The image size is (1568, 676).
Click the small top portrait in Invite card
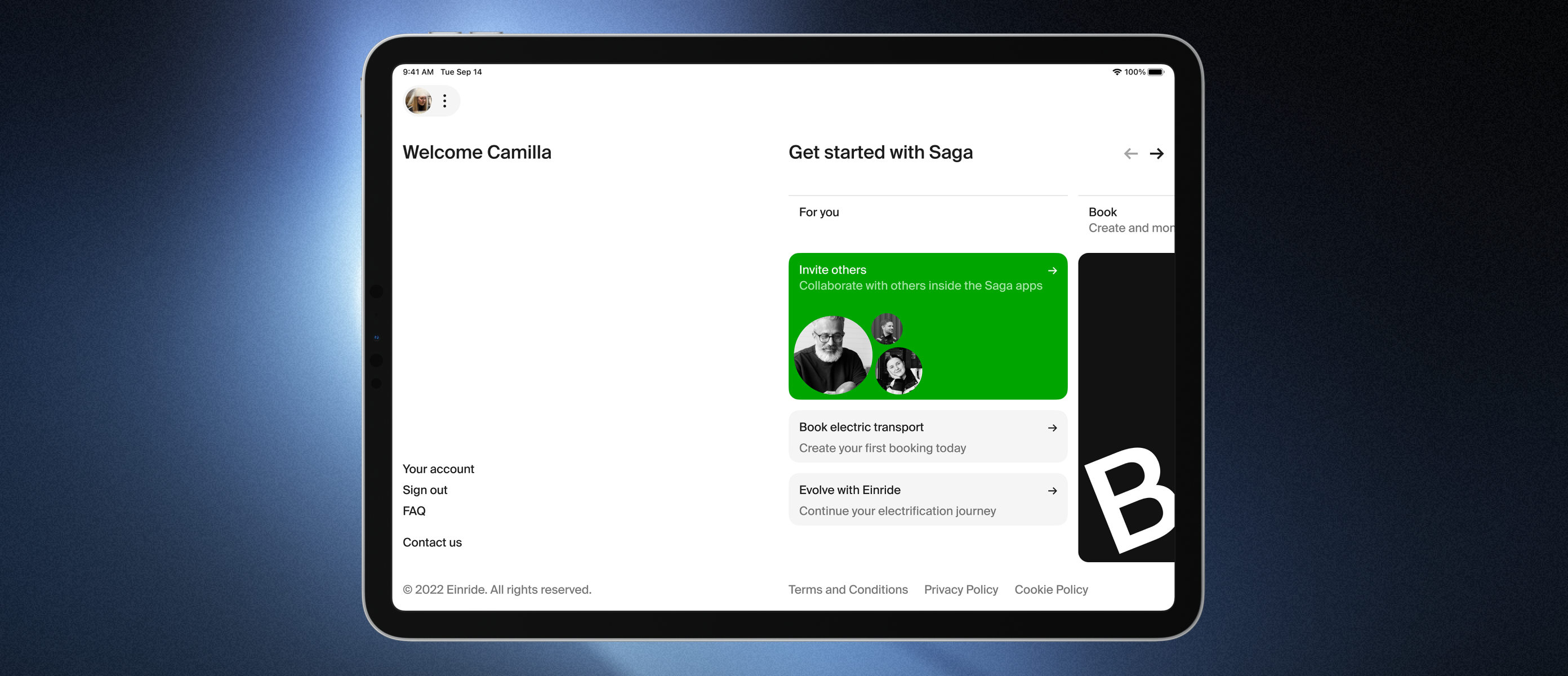887,329
